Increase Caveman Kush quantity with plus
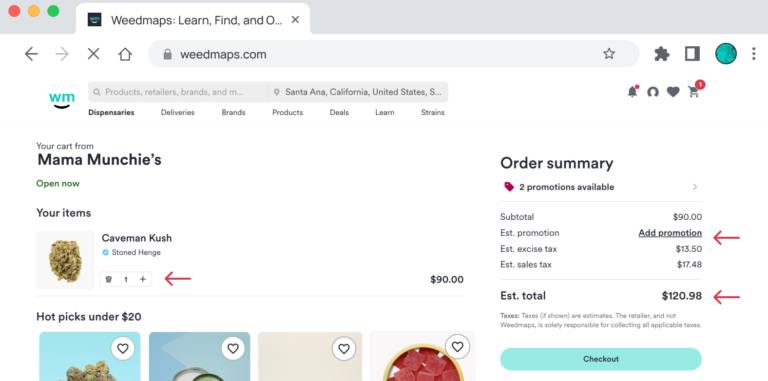 pyautogui.click(x=143, y=279)
